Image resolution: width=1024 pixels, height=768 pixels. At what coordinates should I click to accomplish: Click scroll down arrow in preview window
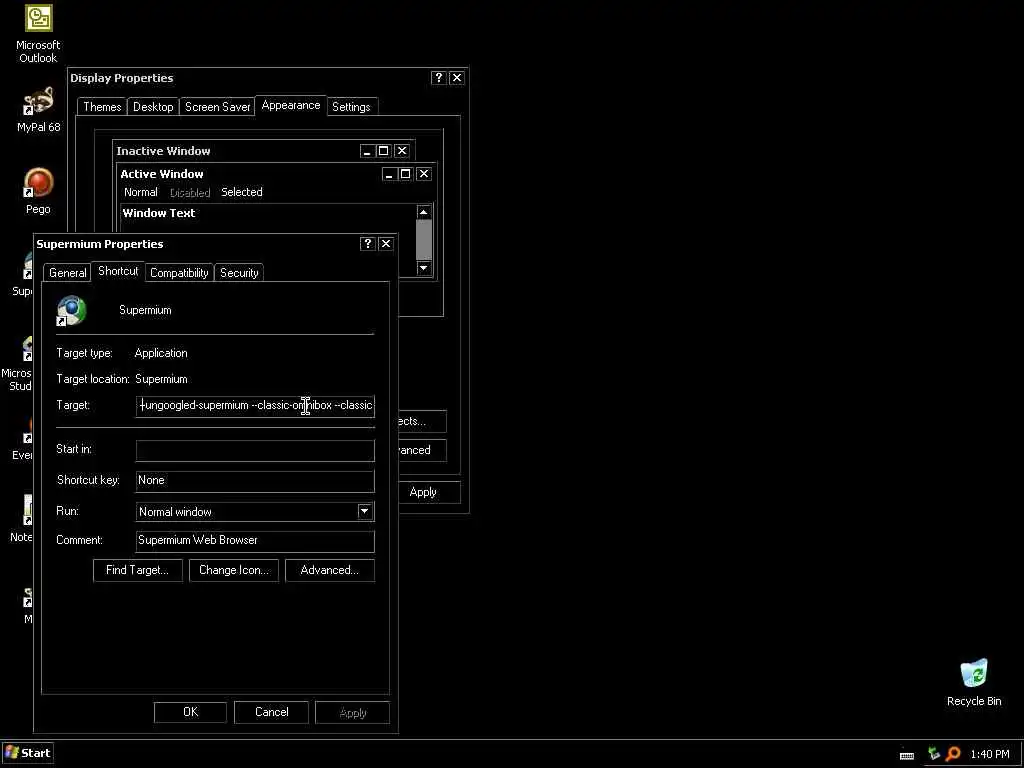pos(424,268)
